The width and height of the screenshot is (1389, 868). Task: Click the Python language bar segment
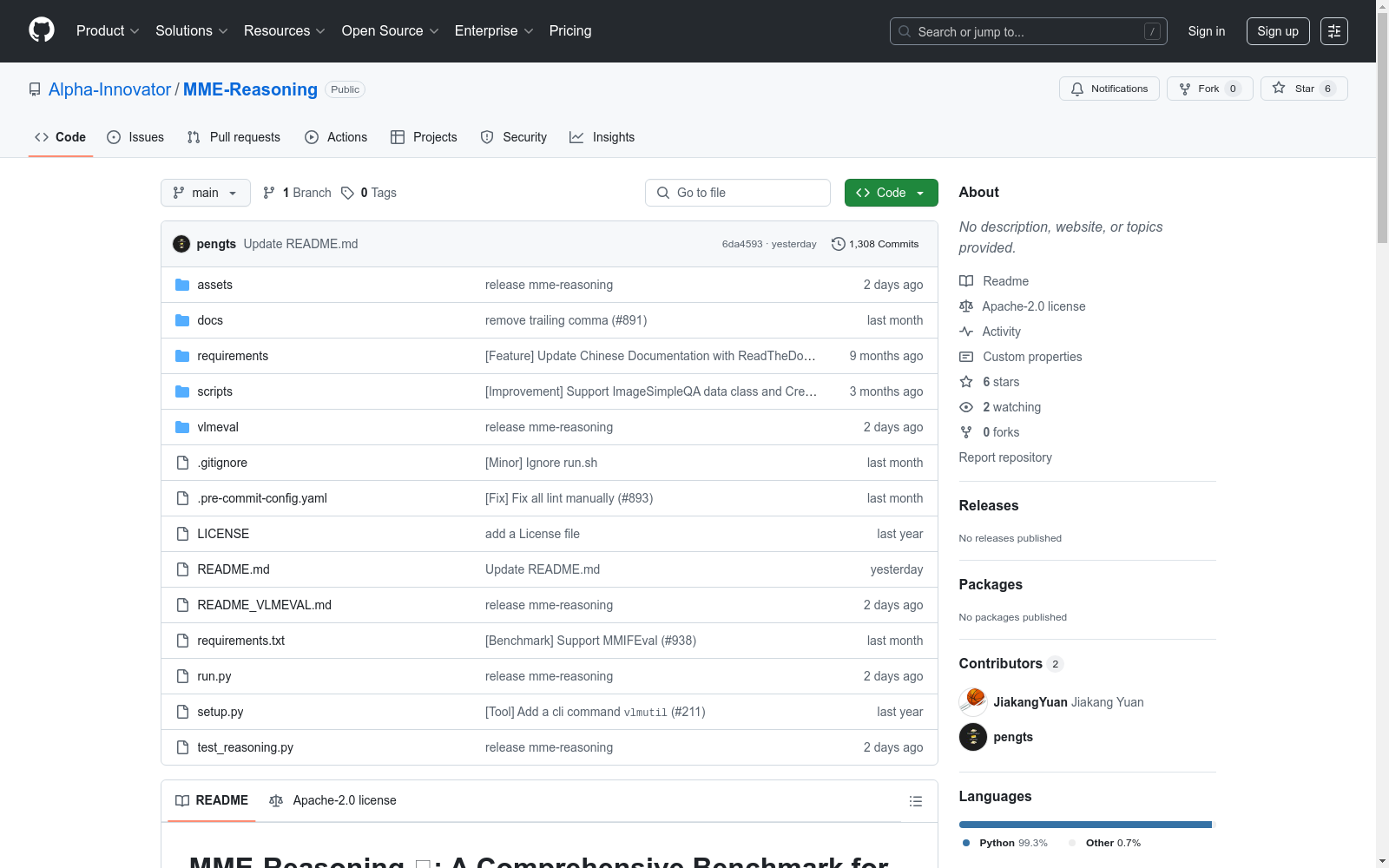1085,825
